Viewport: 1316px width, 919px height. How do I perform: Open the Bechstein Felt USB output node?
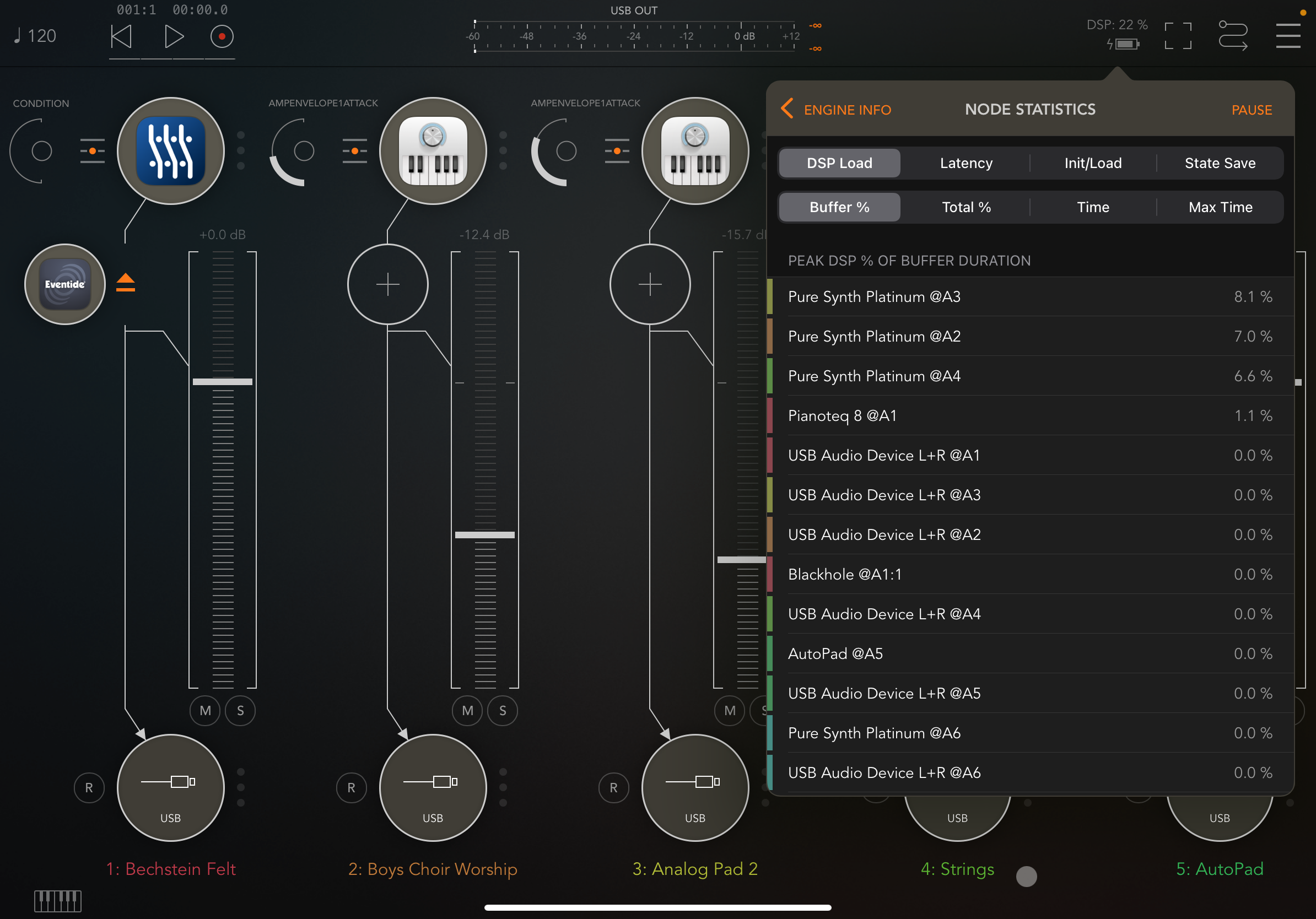(x=170, y=788)
